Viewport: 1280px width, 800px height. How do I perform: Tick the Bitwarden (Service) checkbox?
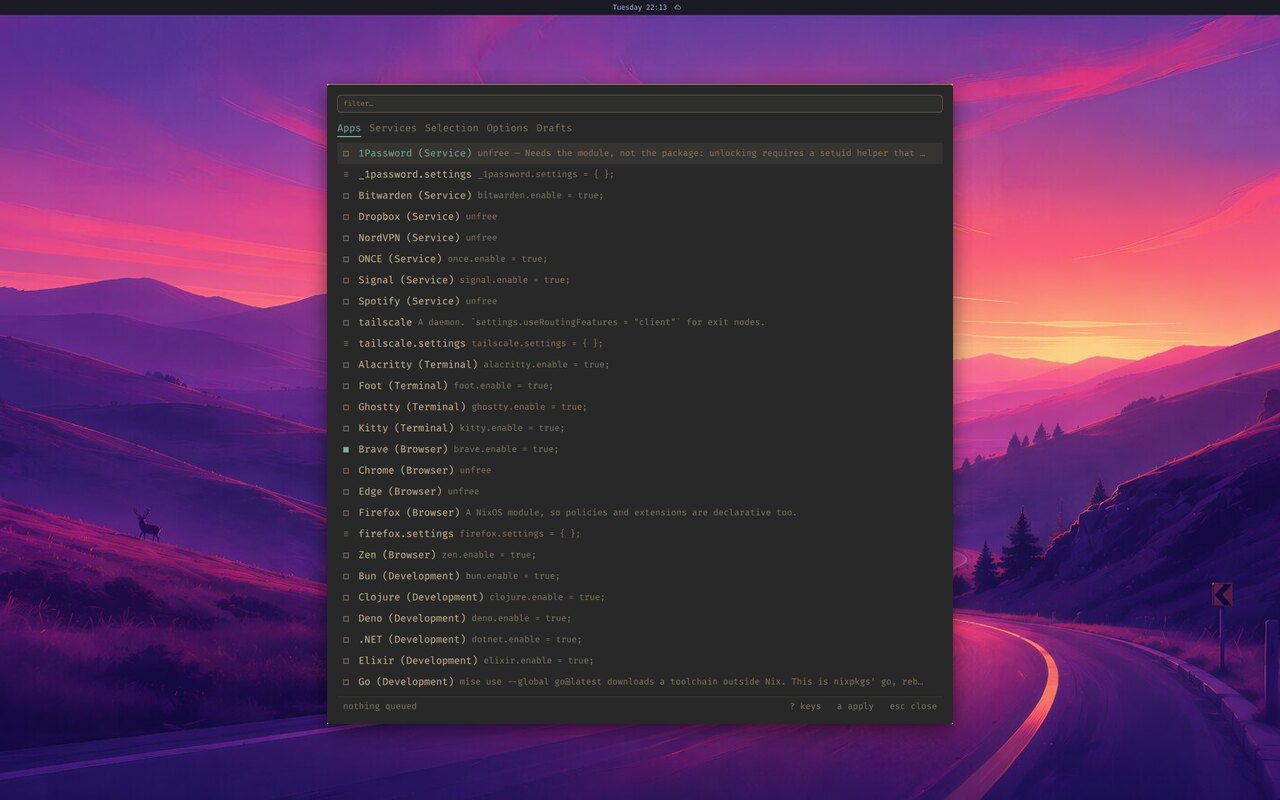point(346,196)
